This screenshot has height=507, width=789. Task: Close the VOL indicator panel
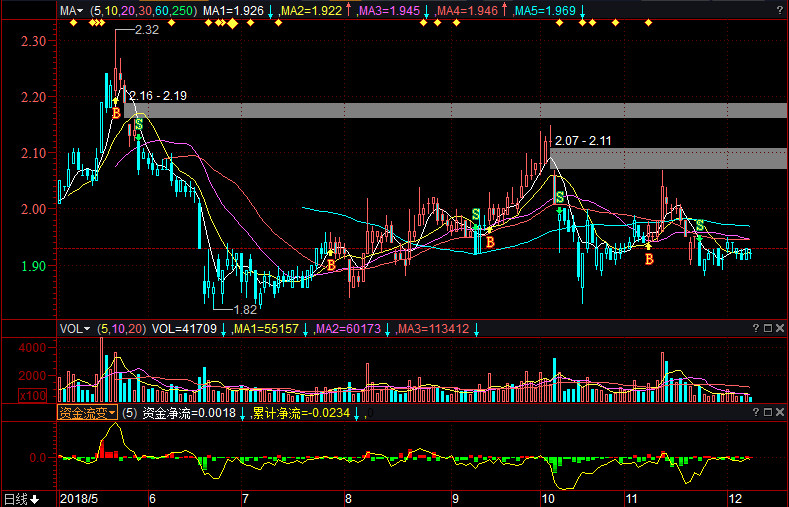coord(780,328)
